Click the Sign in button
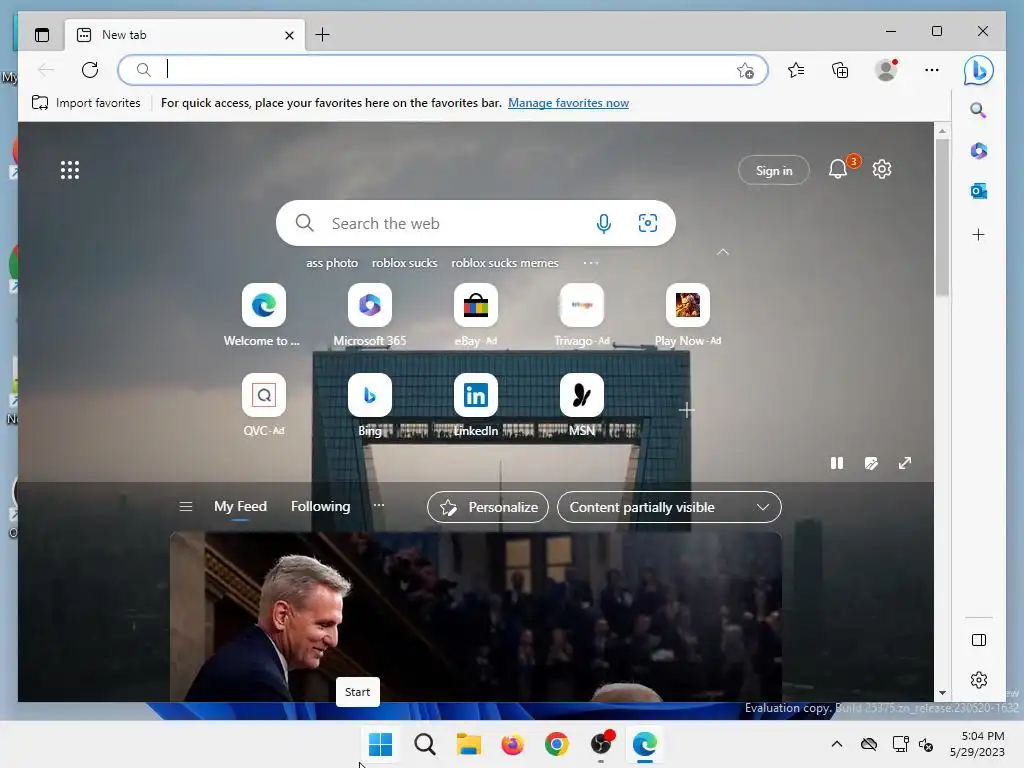The height and width of the screenshot is (768, 1024). (x=774, y=170)
